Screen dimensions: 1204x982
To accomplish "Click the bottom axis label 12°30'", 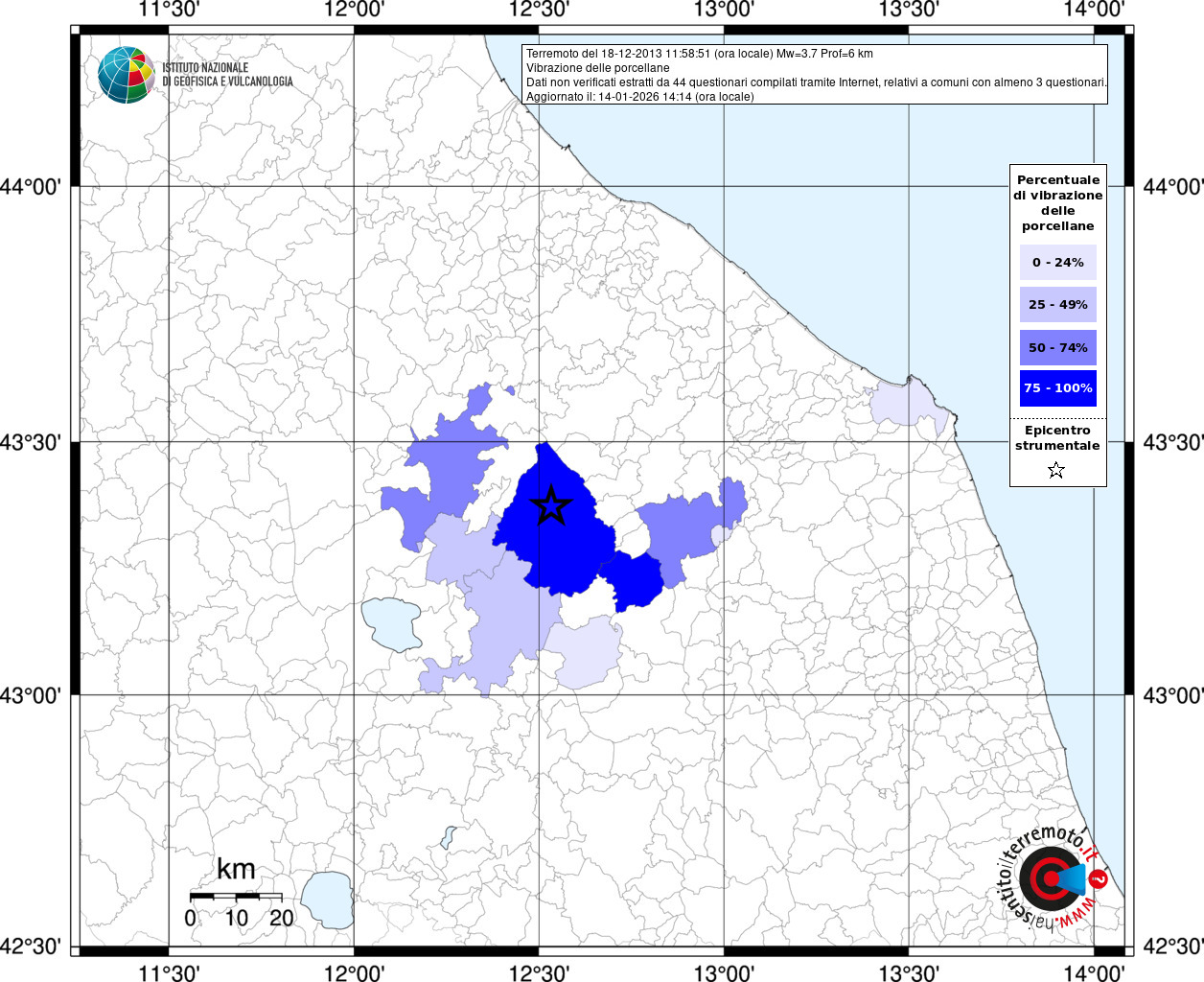I will [539, 972].
